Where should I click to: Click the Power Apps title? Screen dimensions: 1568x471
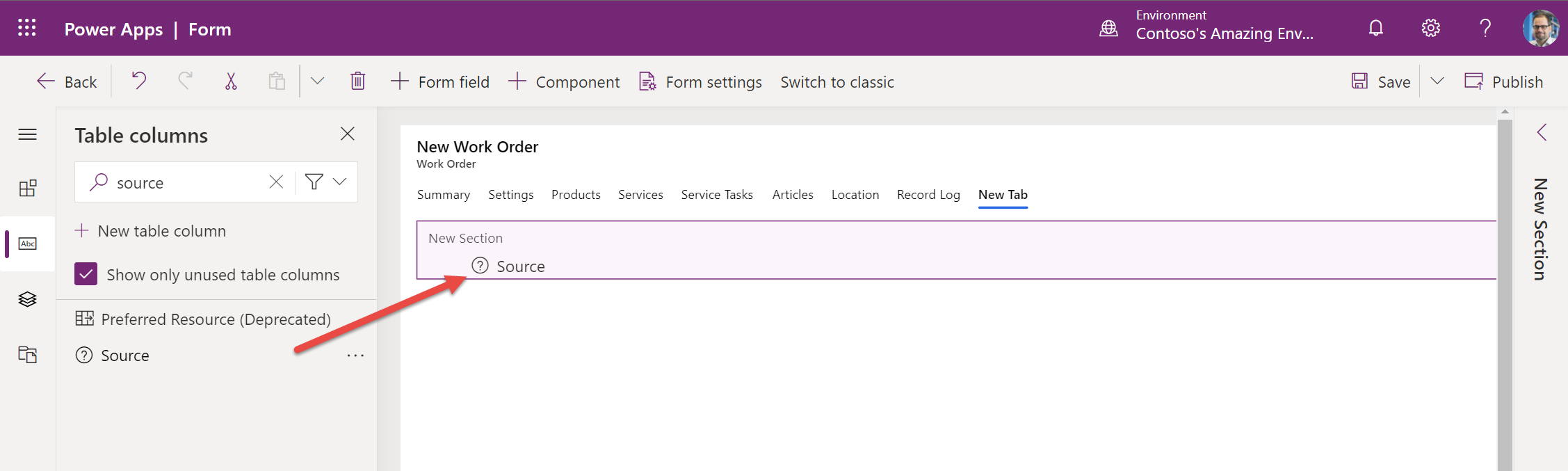click(113, 29)
